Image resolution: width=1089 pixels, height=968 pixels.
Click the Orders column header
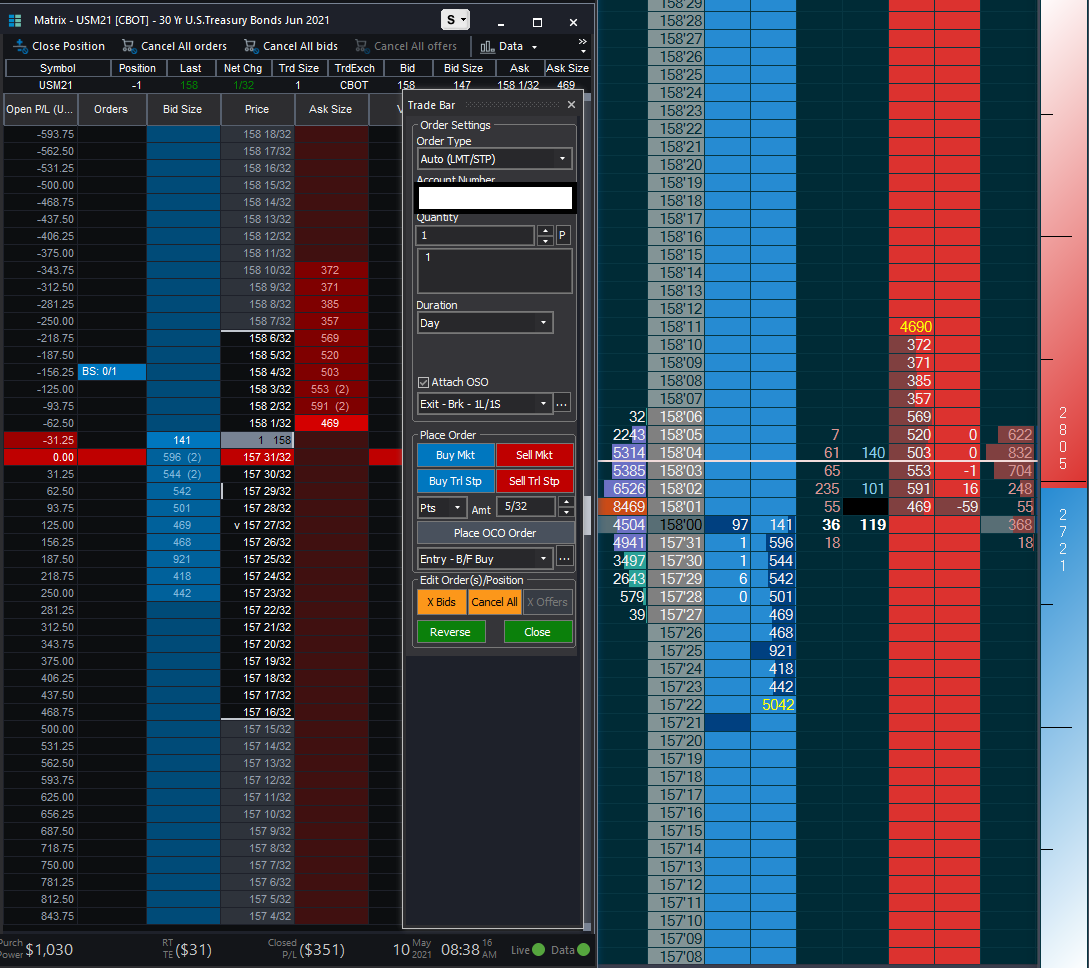111,109
